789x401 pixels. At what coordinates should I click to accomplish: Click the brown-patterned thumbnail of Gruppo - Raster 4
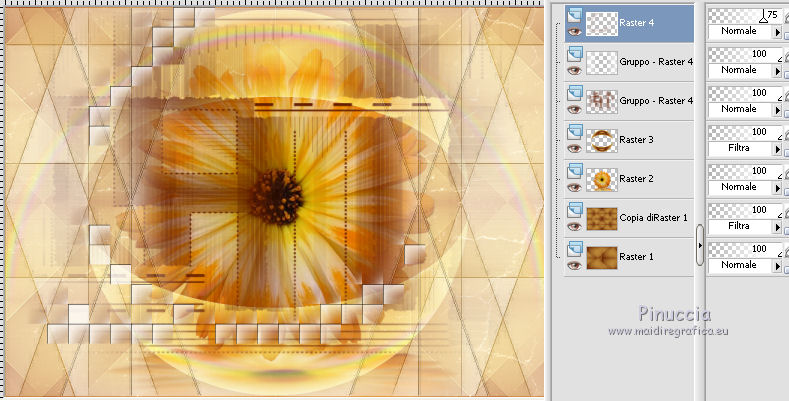pos(602,102)
